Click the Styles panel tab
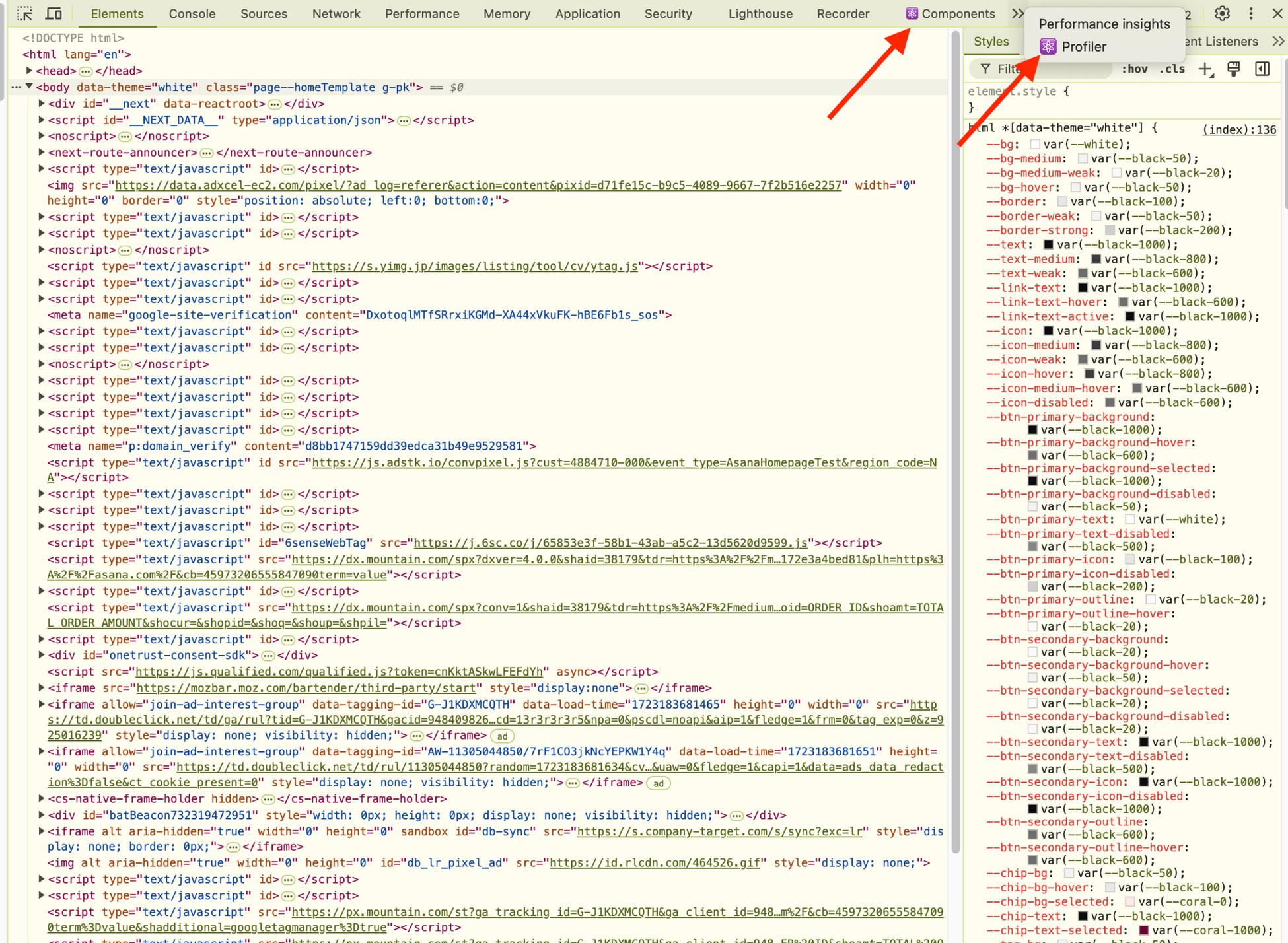1288x943 pixels. pyautogui.click(x=993, y=41)
